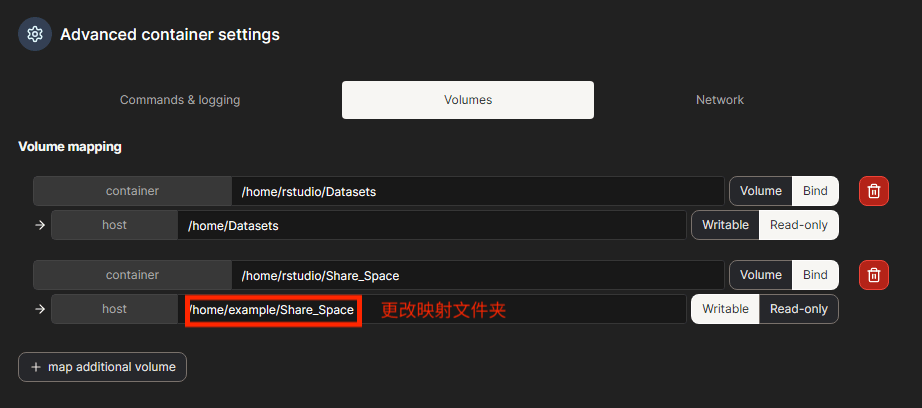Delete the Share_Space volume mapping
The width and height of the screenshot is (922, 408).
[873, 275]
